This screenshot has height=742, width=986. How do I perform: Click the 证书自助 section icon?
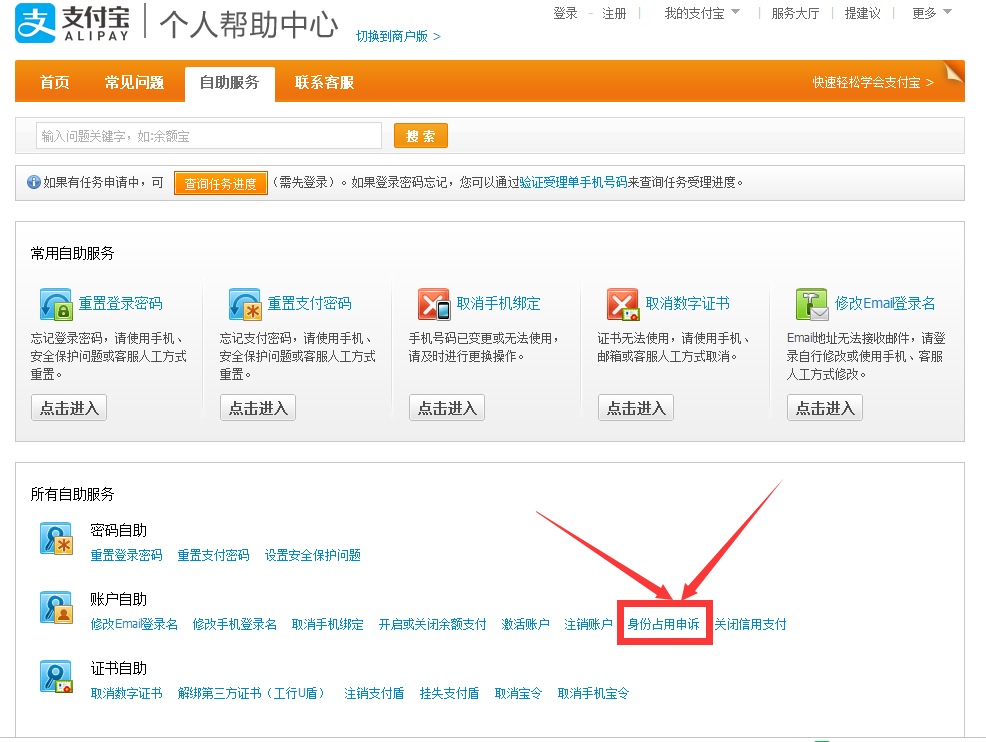pyautogui.click(x=56, y=676)
